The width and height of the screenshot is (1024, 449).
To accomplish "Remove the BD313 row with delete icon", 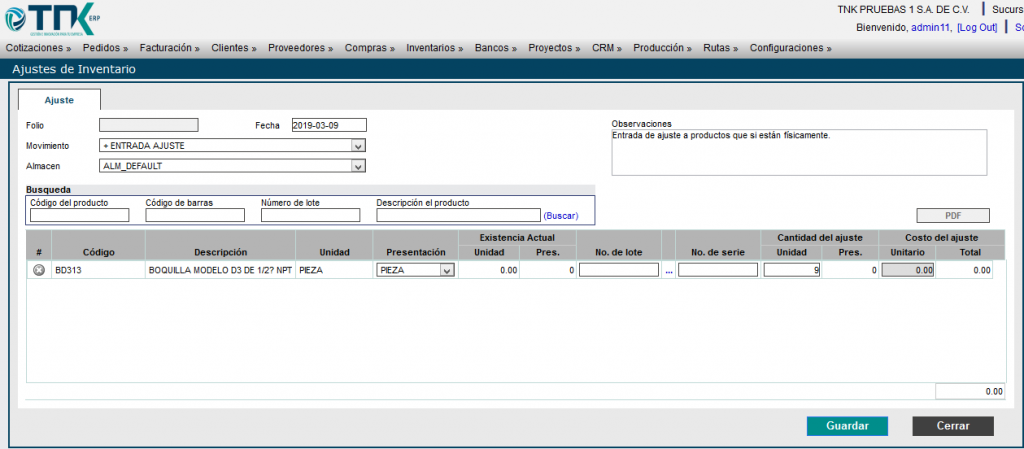I will click(39, 270).
